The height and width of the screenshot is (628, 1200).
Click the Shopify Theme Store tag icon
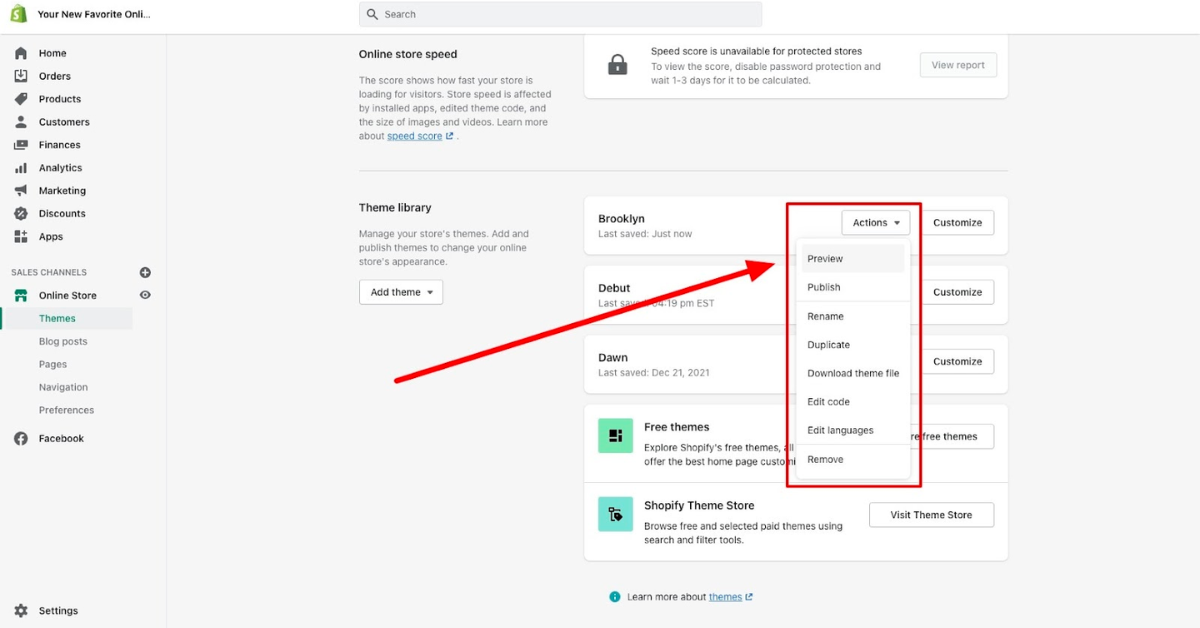tap(615, 514)
